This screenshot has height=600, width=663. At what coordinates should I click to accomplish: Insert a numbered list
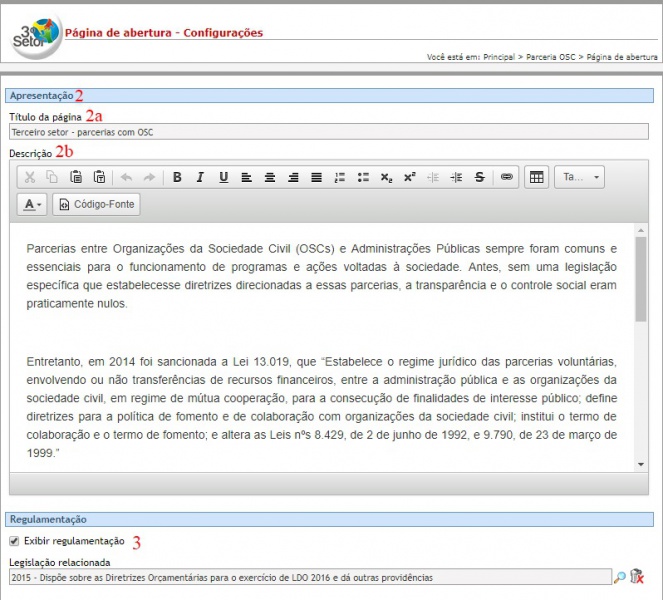tap(340, 177)
